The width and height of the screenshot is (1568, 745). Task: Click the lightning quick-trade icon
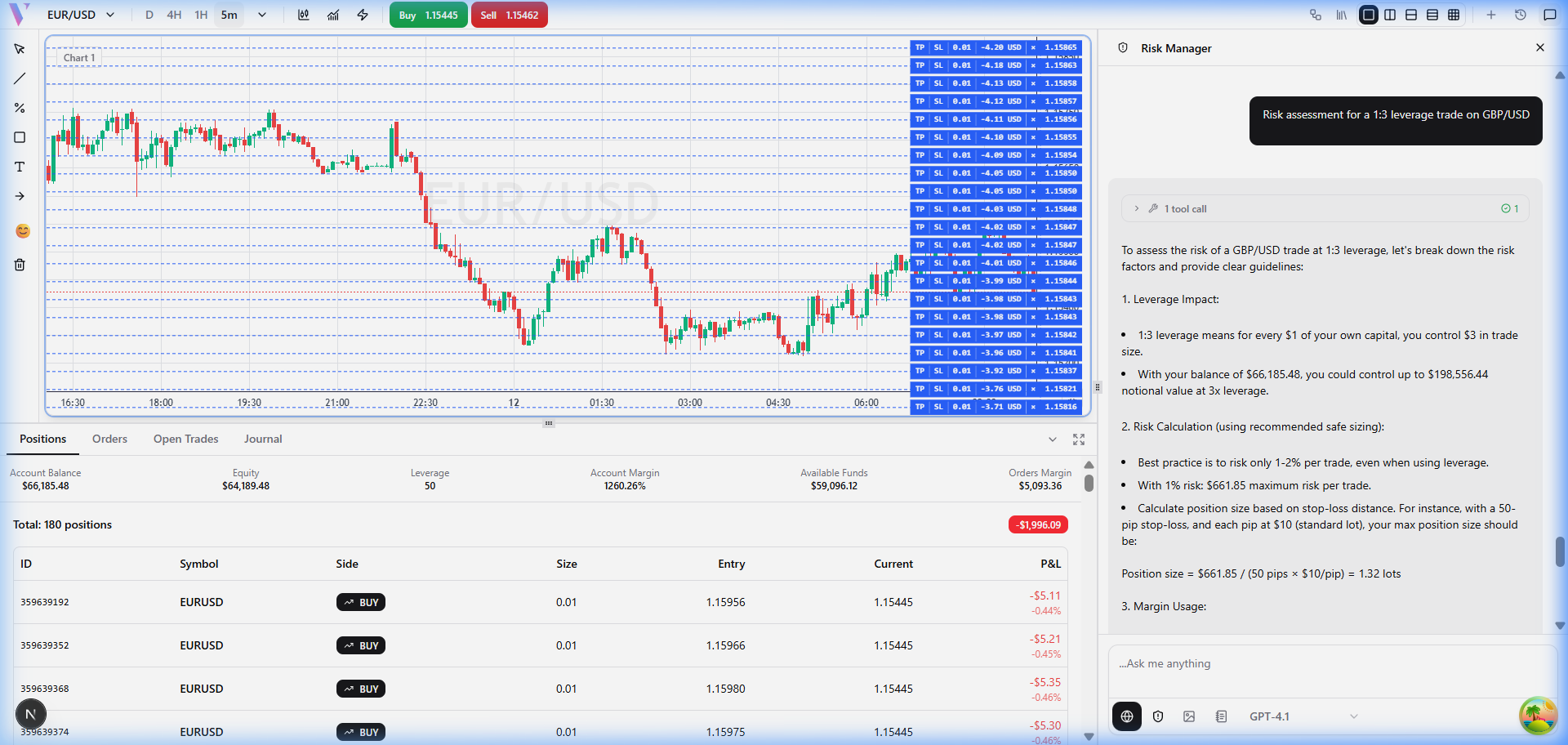363,15
